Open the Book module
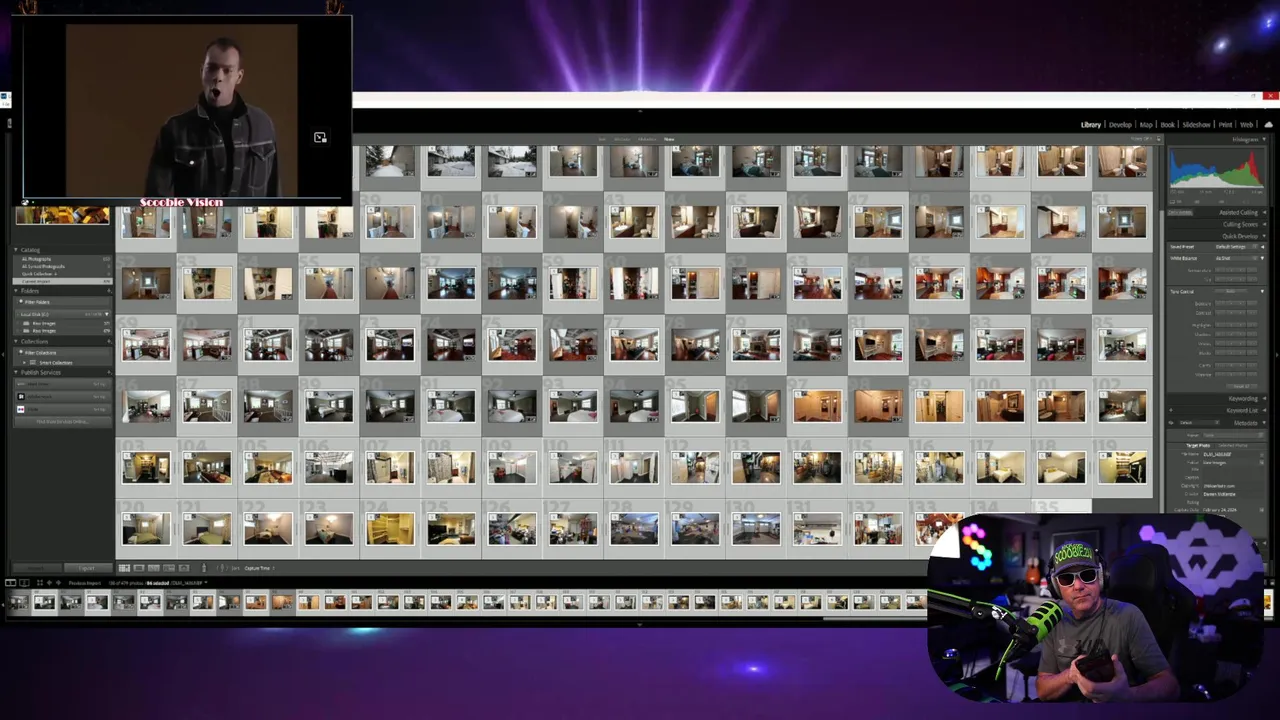This screenshot has height=720, width=1280. click(x=1167, y=125)
